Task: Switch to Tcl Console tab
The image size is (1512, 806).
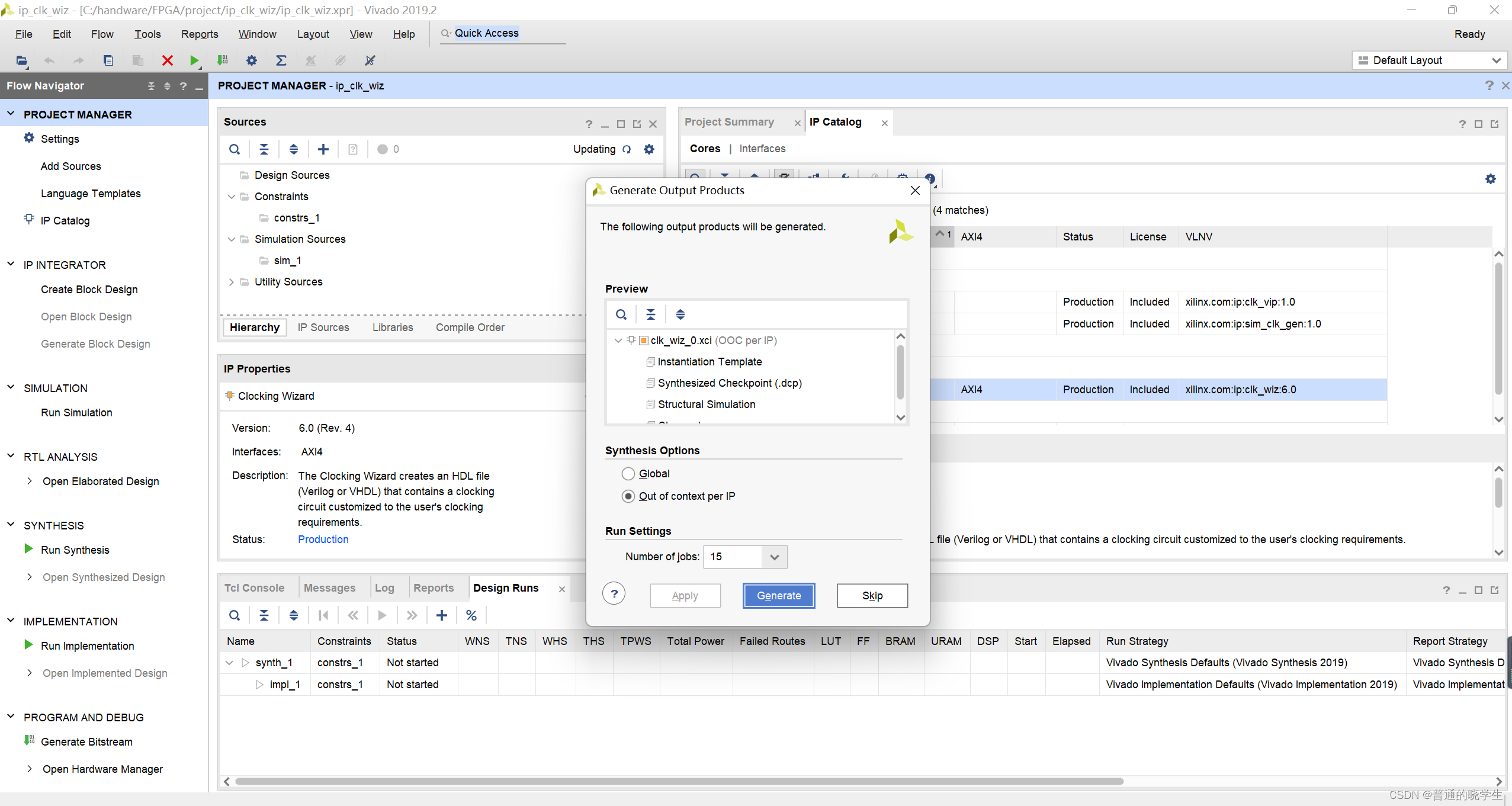Action: [254, 588]
